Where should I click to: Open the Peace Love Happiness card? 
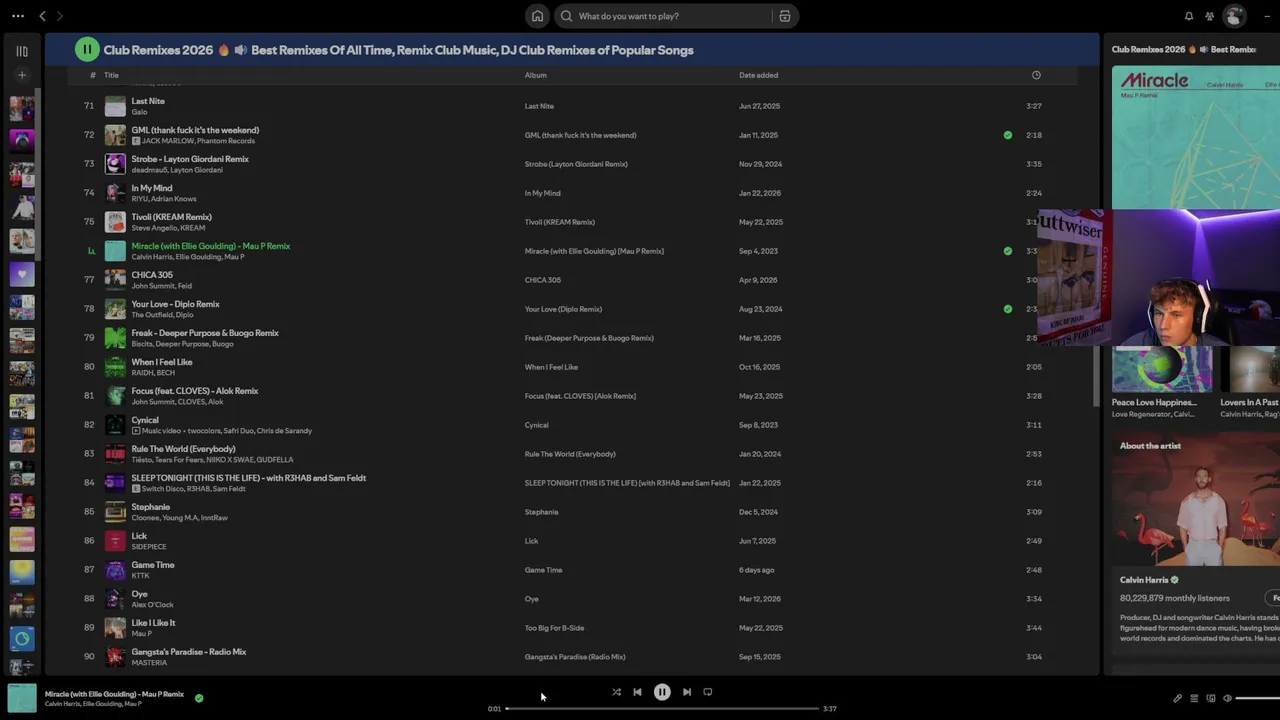point(1162,381)
